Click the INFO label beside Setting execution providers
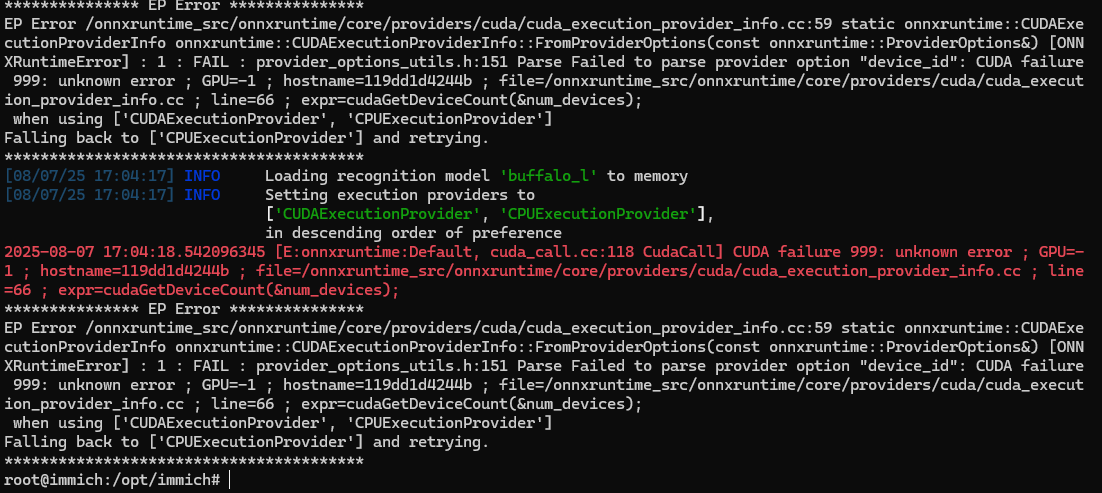 [x=202, y=195]
